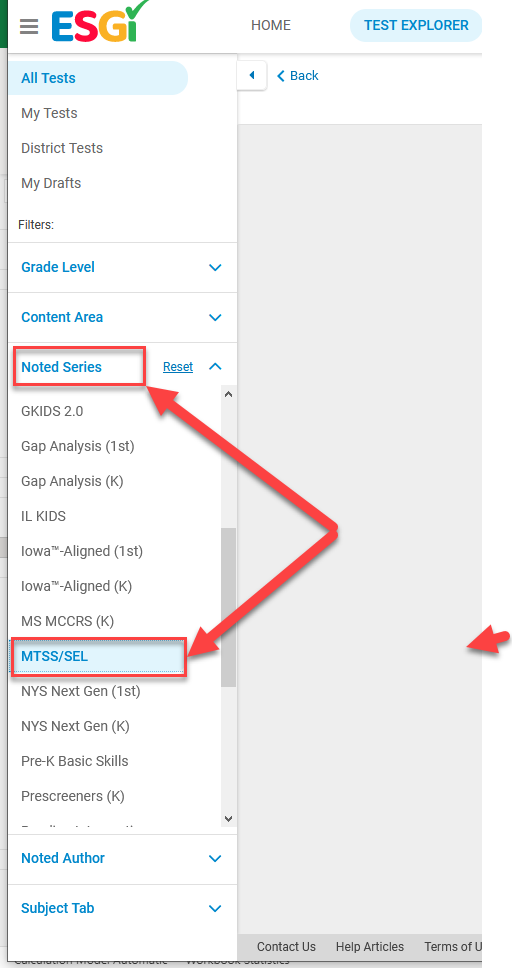Switch to TEST EXPLORER tab
The height and width of the screenshot is (968, 512).
pyautogui.click(x=416, y=25)
